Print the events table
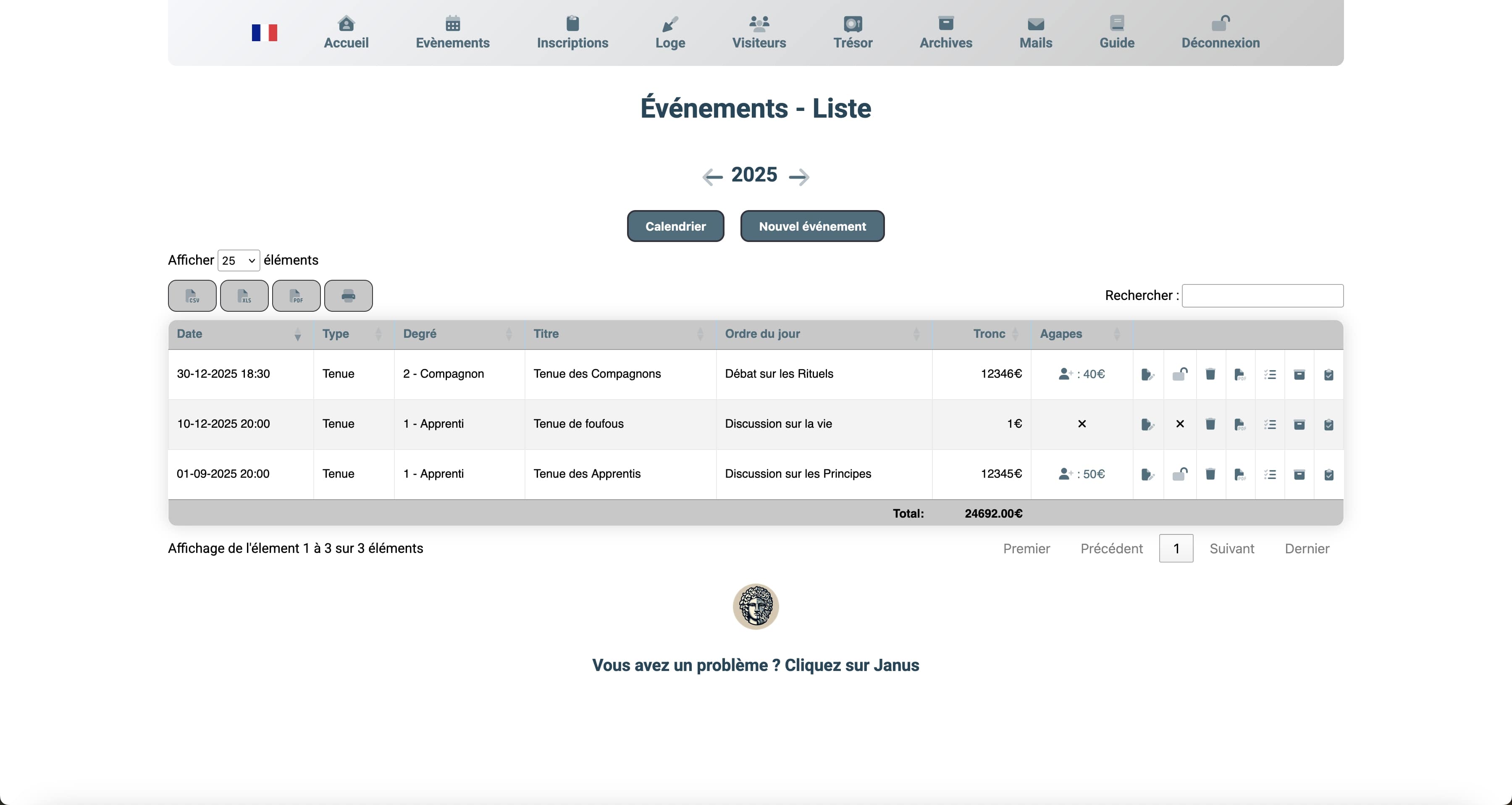This screenshot has height=805, width=1512. [x=348, y=296]
